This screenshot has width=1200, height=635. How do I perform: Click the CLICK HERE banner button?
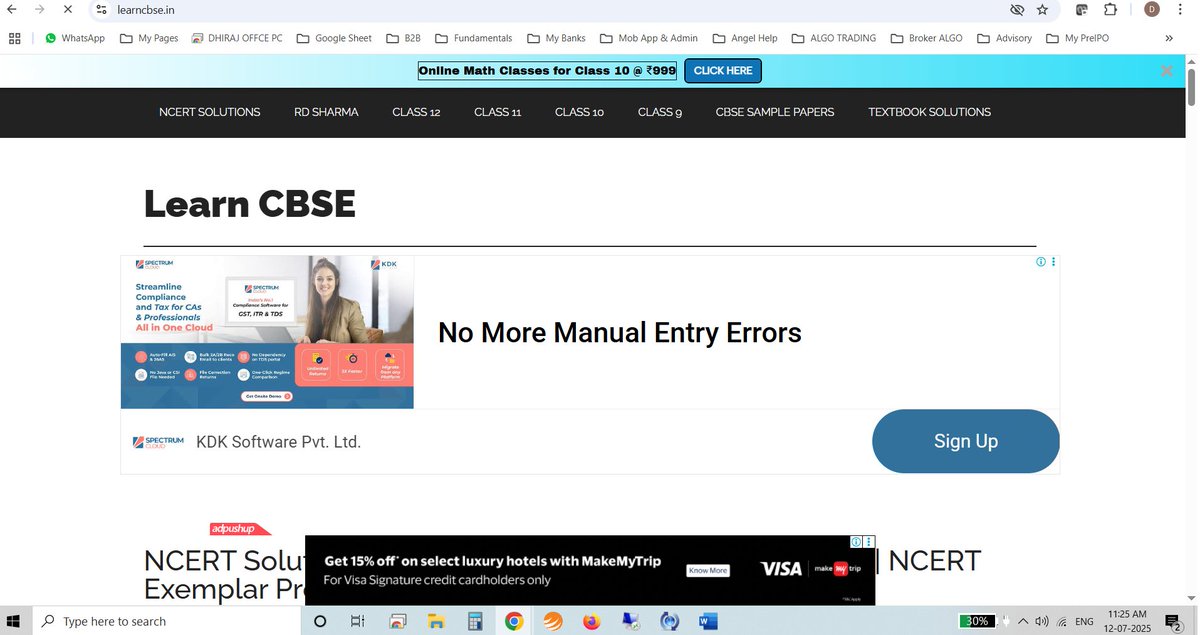click(x=723, y=71)
